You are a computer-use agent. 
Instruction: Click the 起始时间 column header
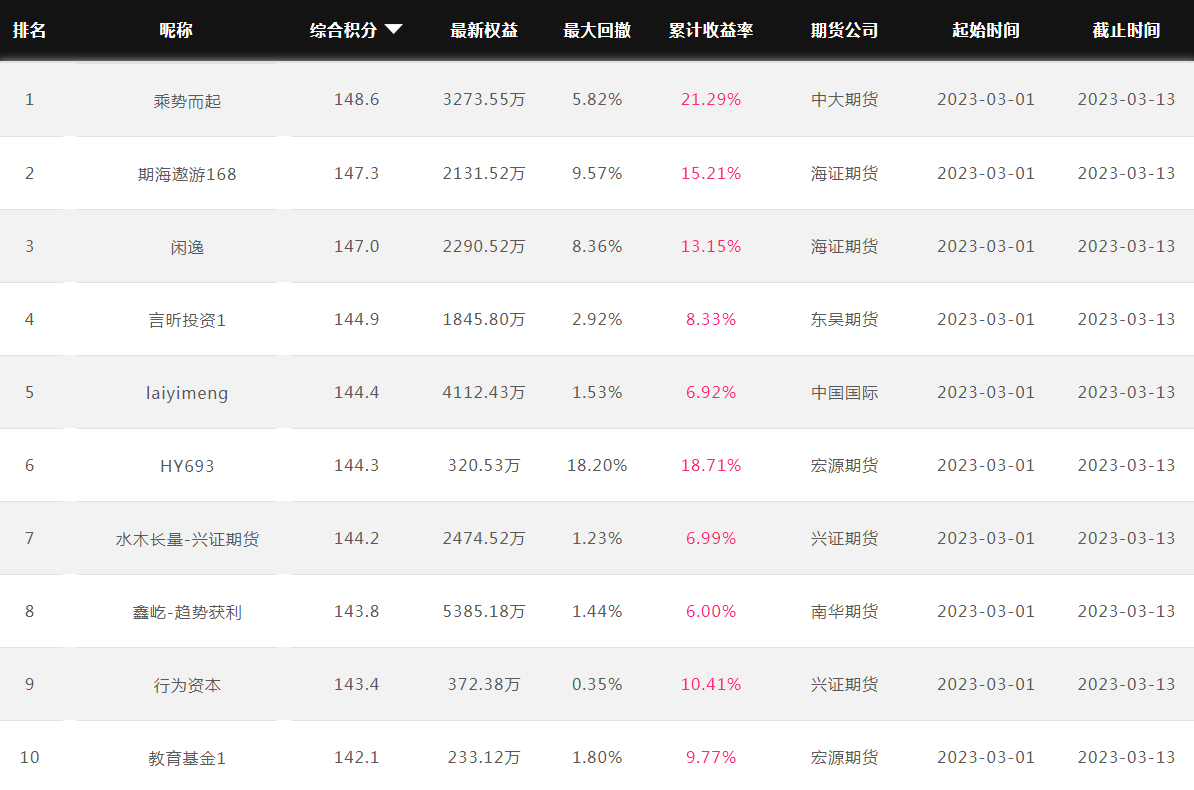[986, 30]
